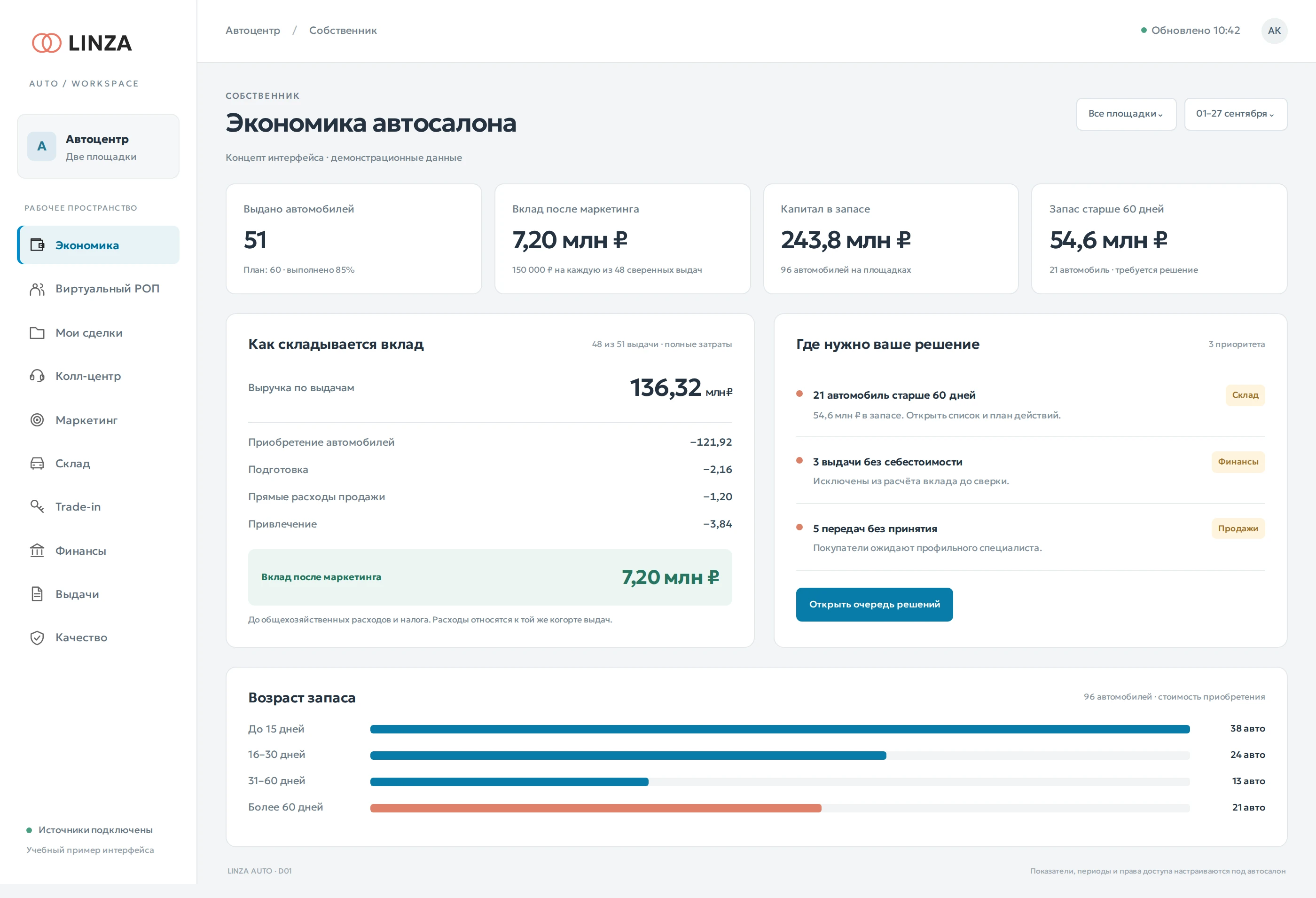Click the Маркетинг target icon
The height and width of the screenshot is (898, 1316).
[x=37, y=420]
